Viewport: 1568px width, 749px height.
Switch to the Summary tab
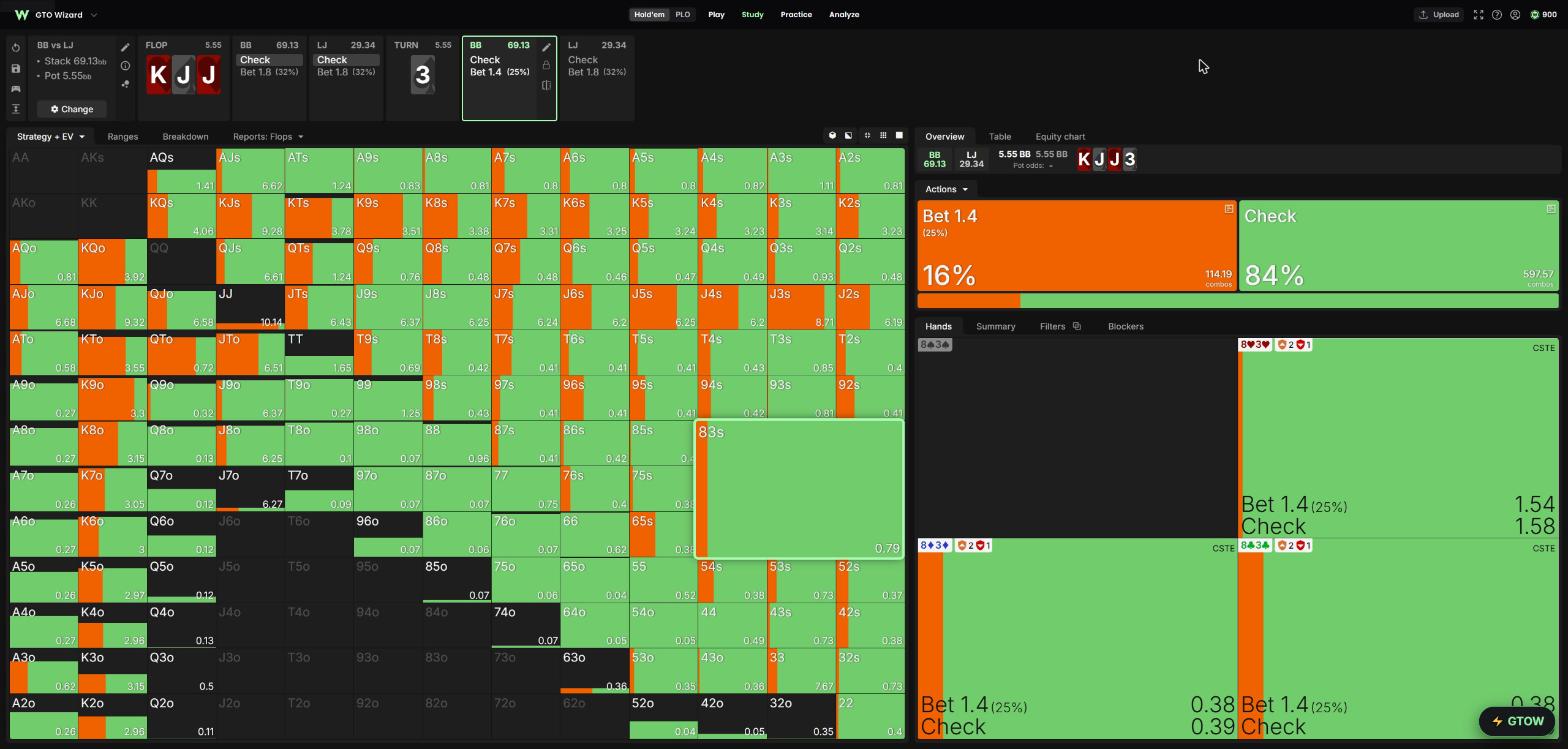click(995, 326)
